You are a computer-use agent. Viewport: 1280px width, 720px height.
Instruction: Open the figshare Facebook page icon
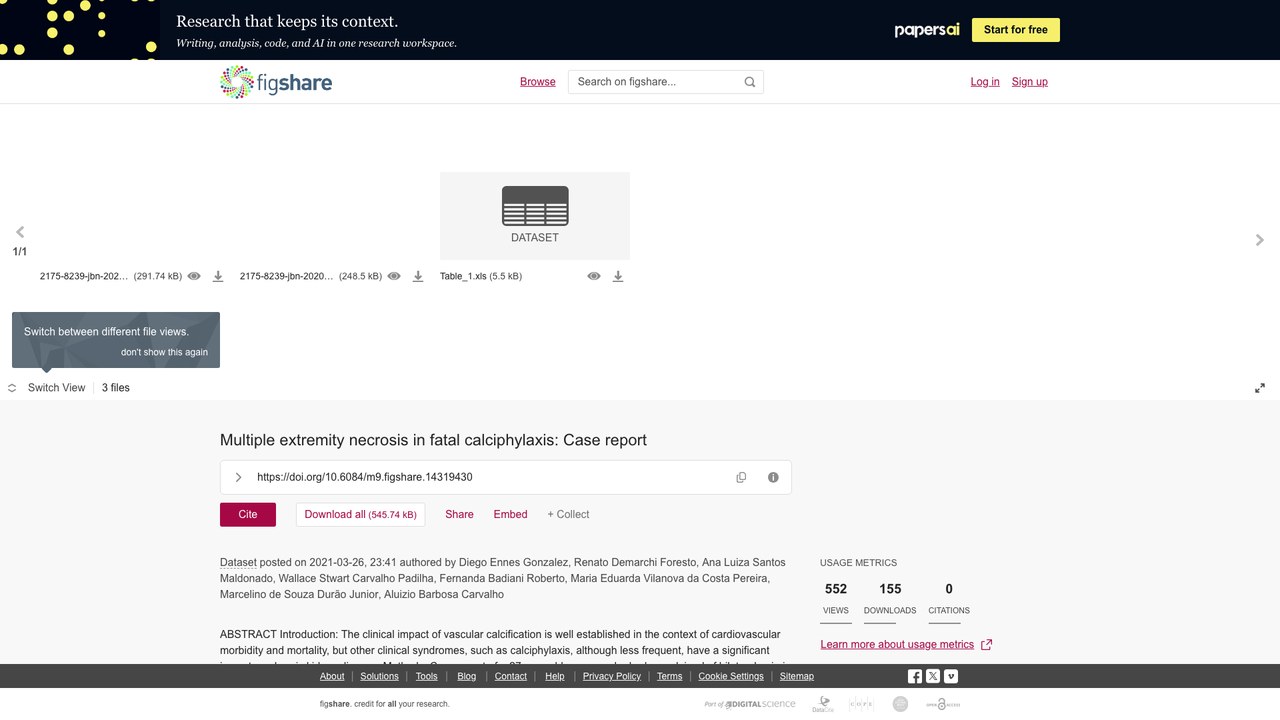(915, 677)
